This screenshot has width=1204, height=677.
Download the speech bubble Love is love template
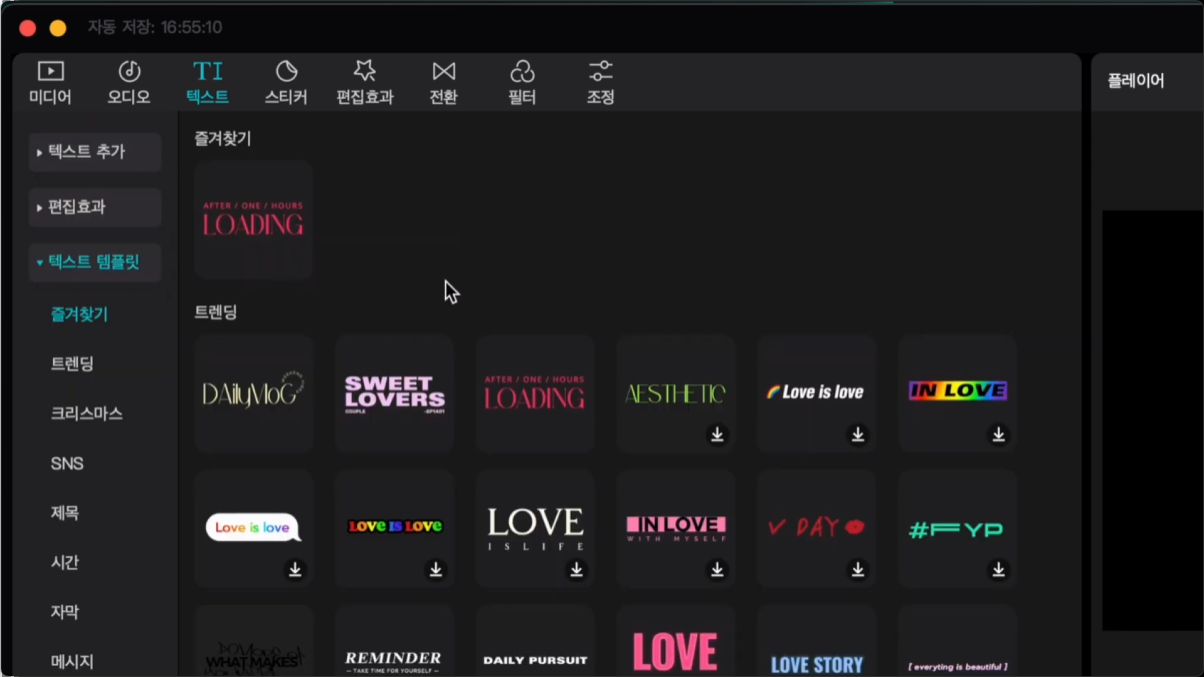tap(295, 569)
